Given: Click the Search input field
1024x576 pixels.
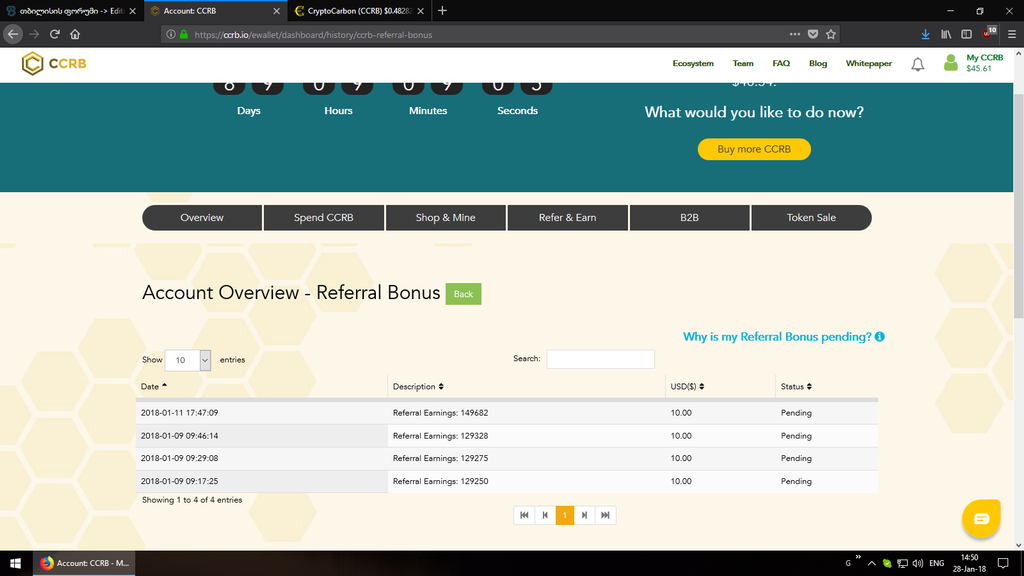Looking at the screenshot, I should point(600,359).
